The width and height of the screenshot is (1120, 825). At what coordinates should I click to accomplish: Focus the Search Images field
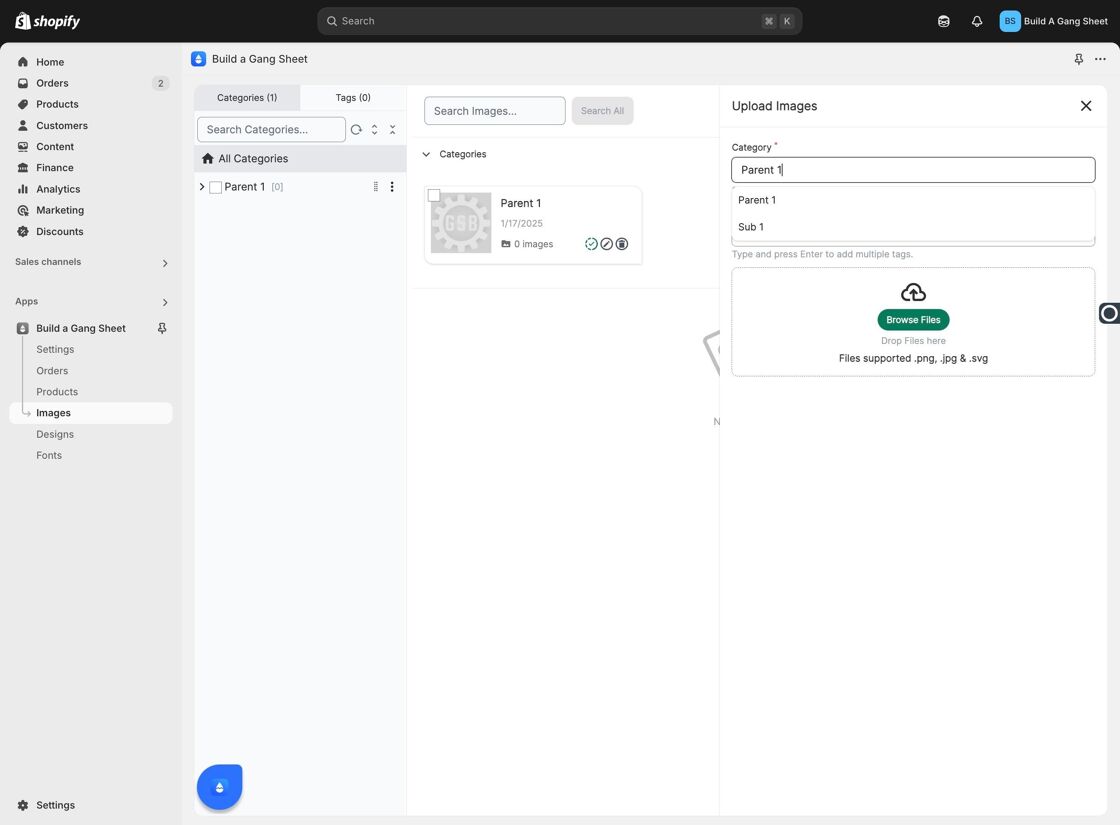click(x=494, y=111)
